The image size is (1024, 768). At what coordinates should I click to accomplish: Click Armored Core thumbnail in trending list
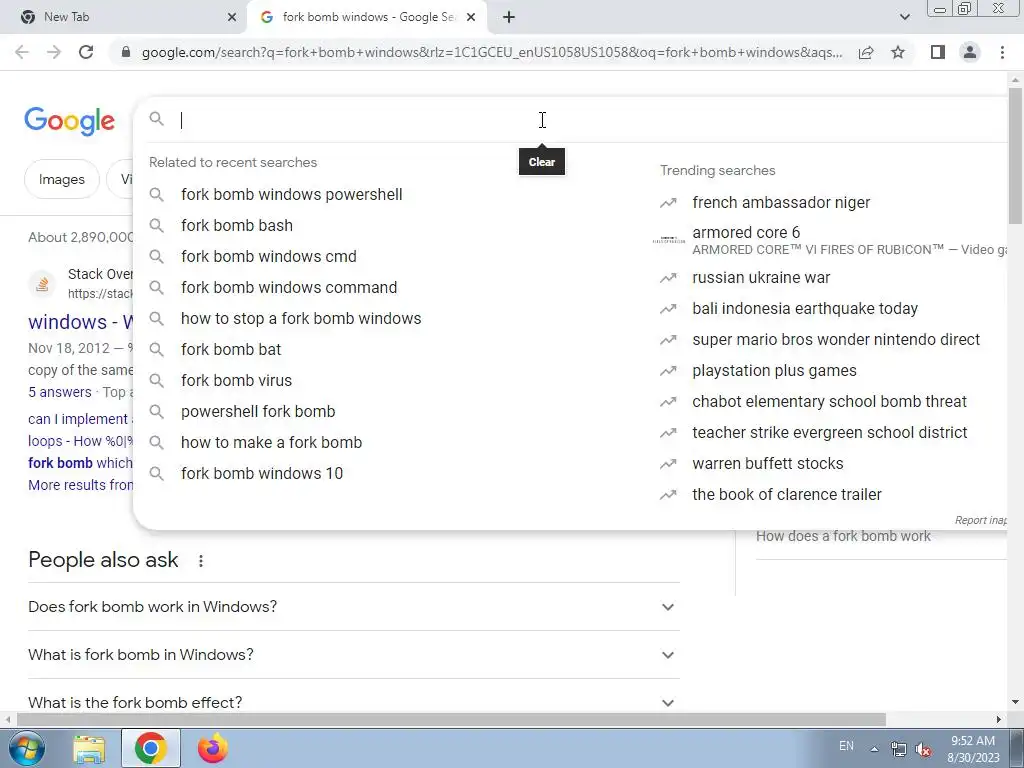pos(668,240)
